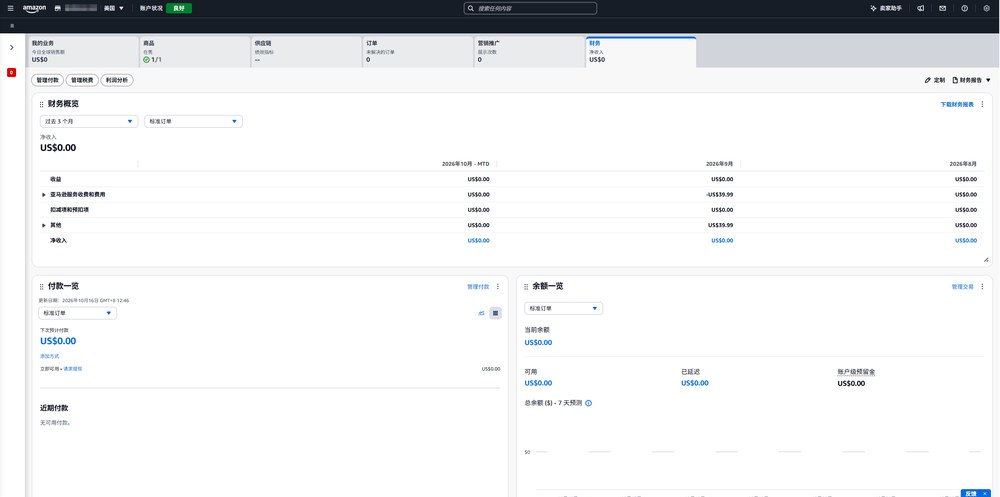Open 付款一览 标准订单 dropdown
1000x497 pixels.
coord(77,313)
